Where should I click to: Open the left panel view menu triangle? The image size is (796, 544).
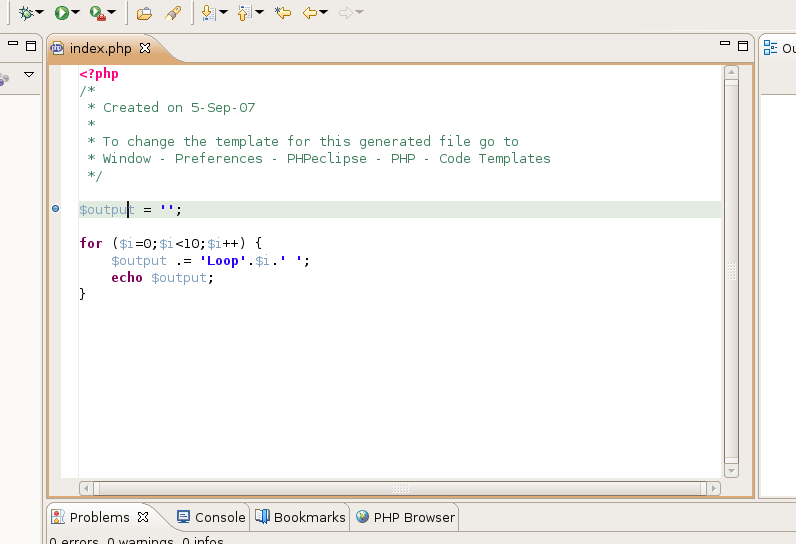click(x=29, y=75)
